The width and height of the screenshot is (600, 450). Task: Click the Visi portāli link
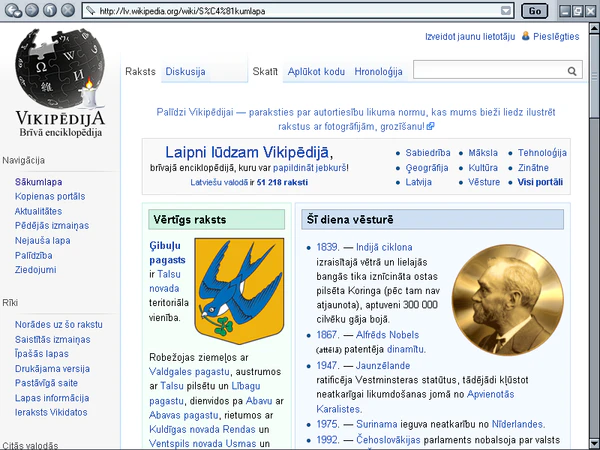click(x=541, y=183)
